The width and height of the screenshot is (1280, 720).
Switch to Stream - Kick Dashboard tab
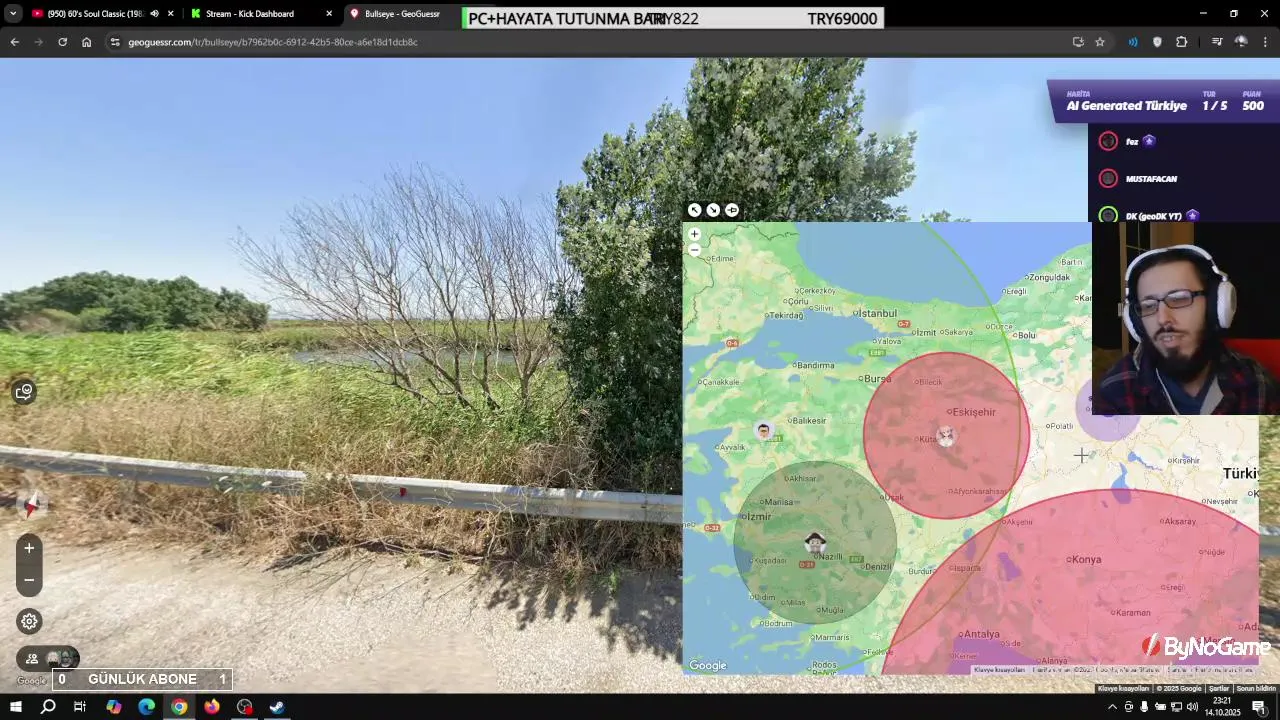(250, 14)
